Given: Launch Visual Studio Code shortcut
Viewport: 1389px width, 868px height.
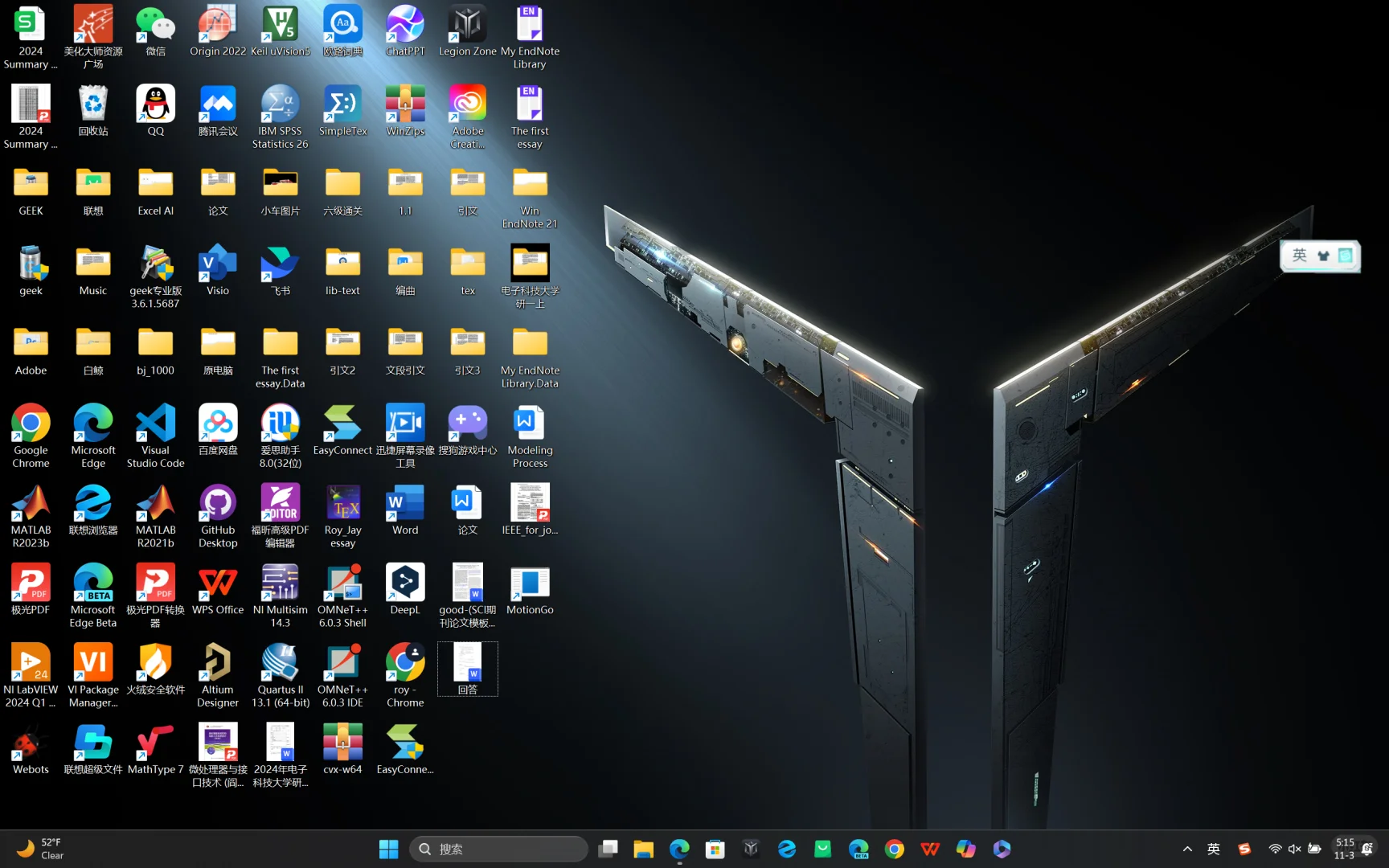Looking at the screenshot, I should 155,436.
